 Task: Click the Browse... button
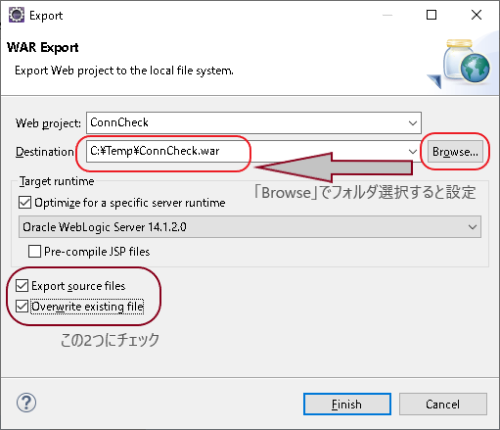point(455,152)
